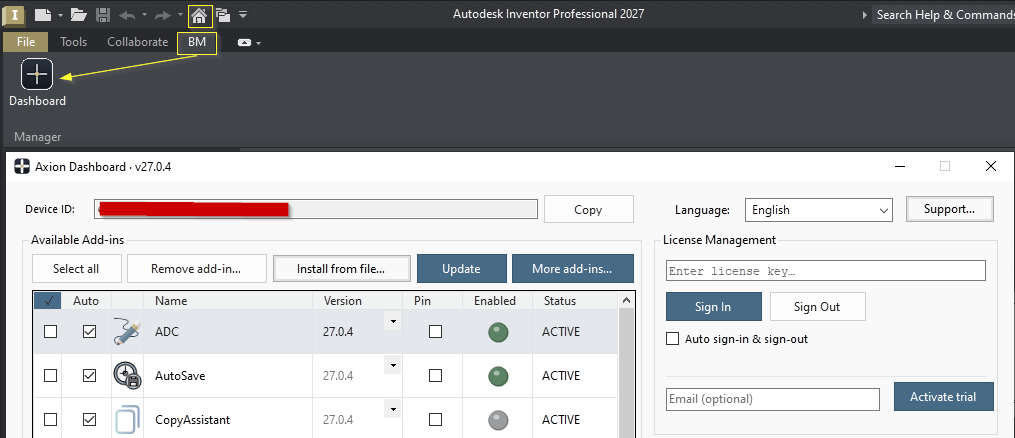
Task: Sort by the Name column header
Action: tap(171, 301)
